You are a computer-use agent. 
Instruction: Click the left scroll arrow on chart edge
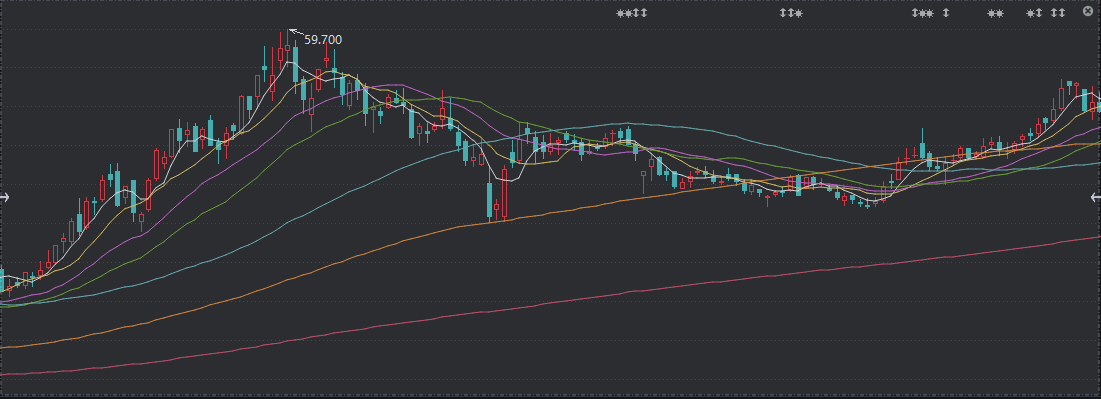(4, 197)
